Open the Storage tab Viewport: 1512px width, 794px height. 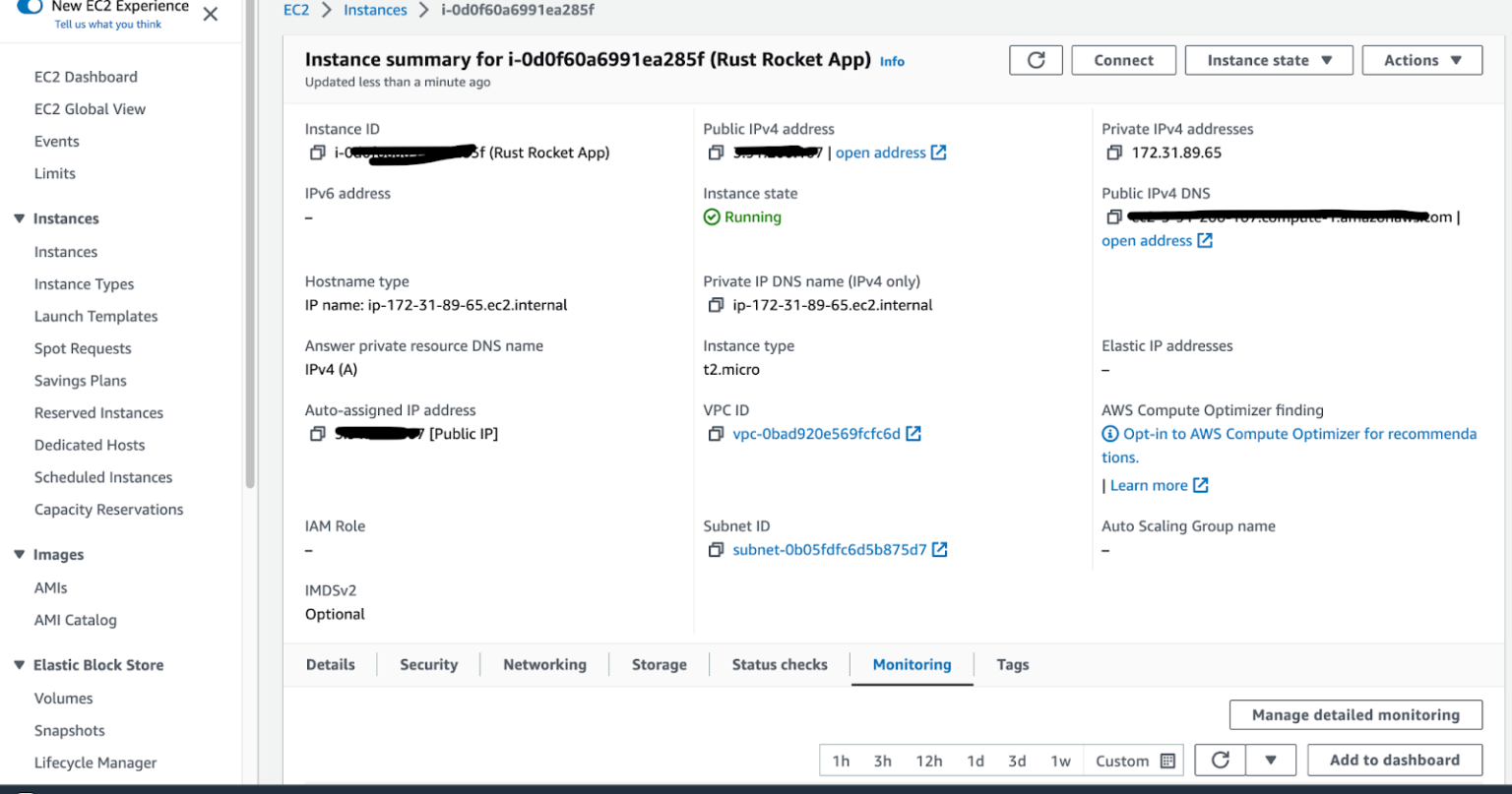(x=660, y=665)
